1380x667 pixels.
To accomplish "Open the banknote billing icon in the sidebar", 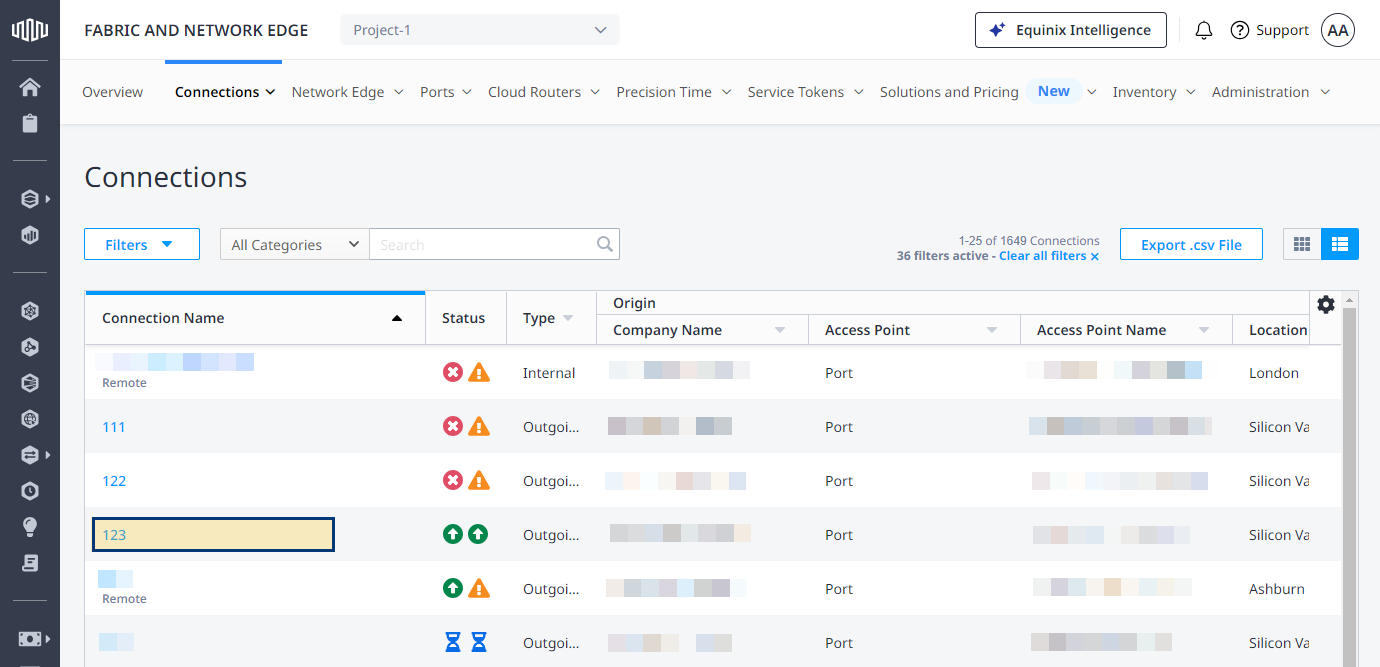I will tap(30, 639).
